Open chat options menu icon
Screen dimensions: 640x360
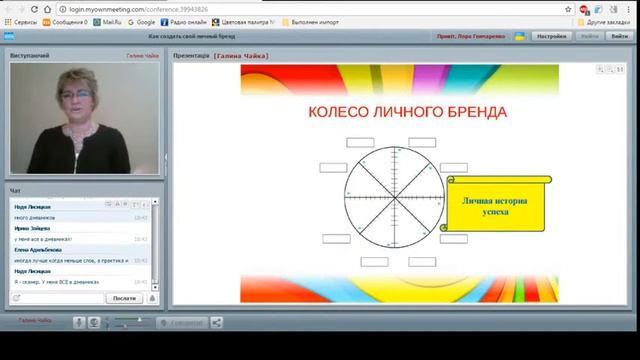[x=109, y=204]
